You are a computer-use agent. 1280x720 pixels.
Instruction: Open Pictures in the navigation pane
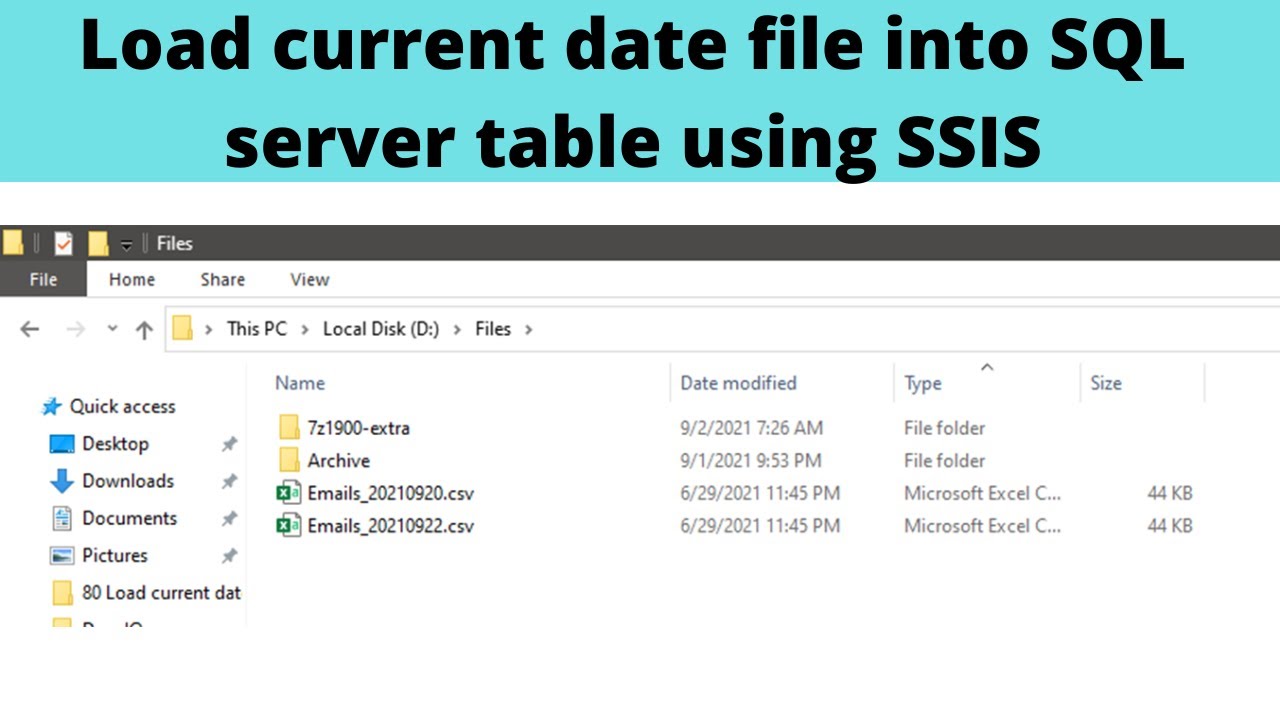[x=115, y=554]
